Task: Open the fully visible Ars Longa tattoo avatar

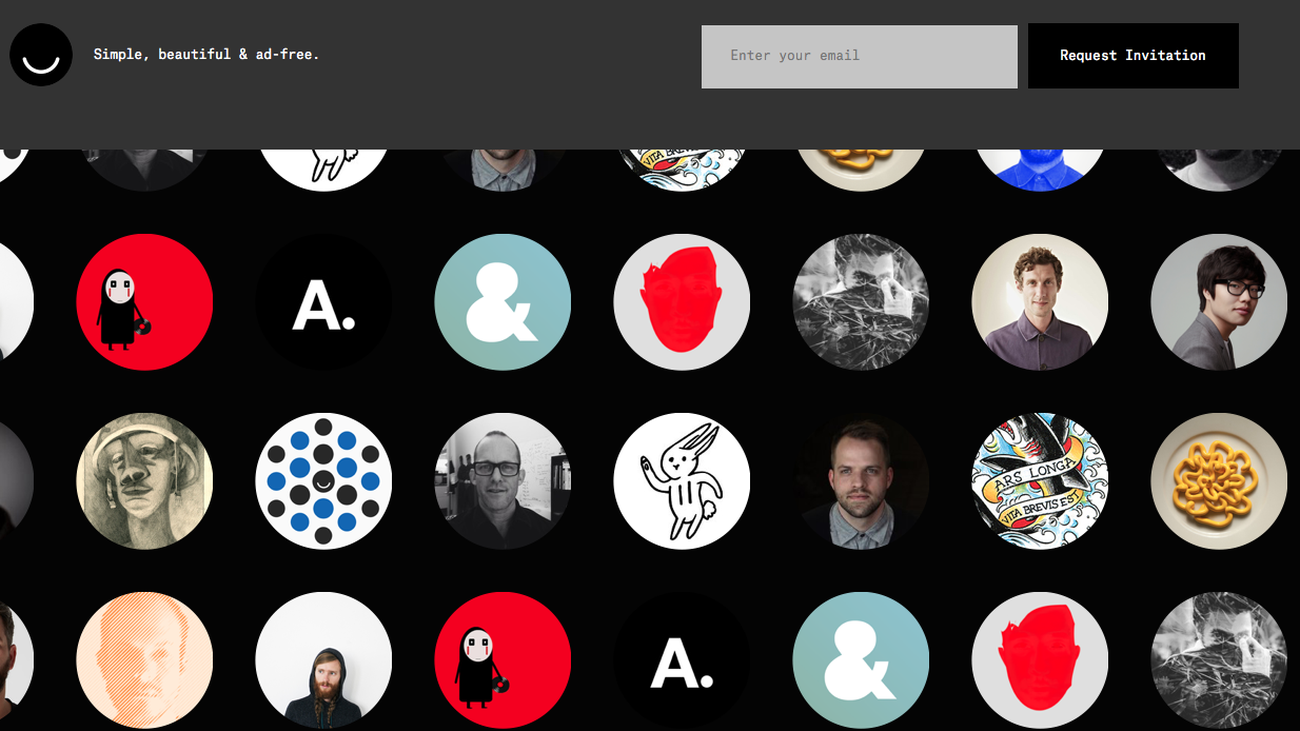Action: tap(1039, 481)
